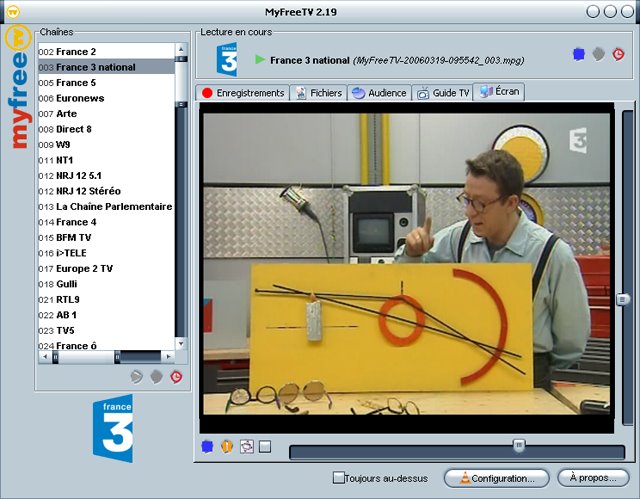Select channel 003 France 3 national
The height and width of the screenshot is (499, 640).
point(106,67)
